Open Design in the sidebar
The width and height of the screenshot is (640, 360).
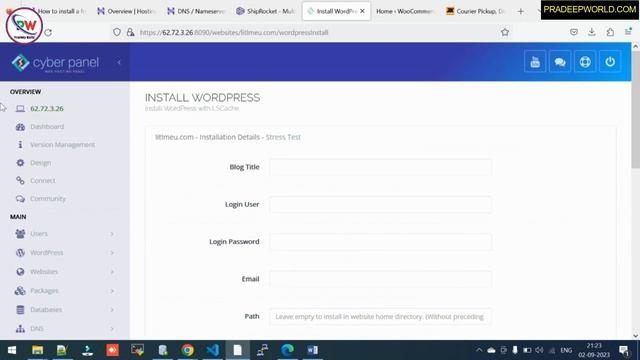40,162
